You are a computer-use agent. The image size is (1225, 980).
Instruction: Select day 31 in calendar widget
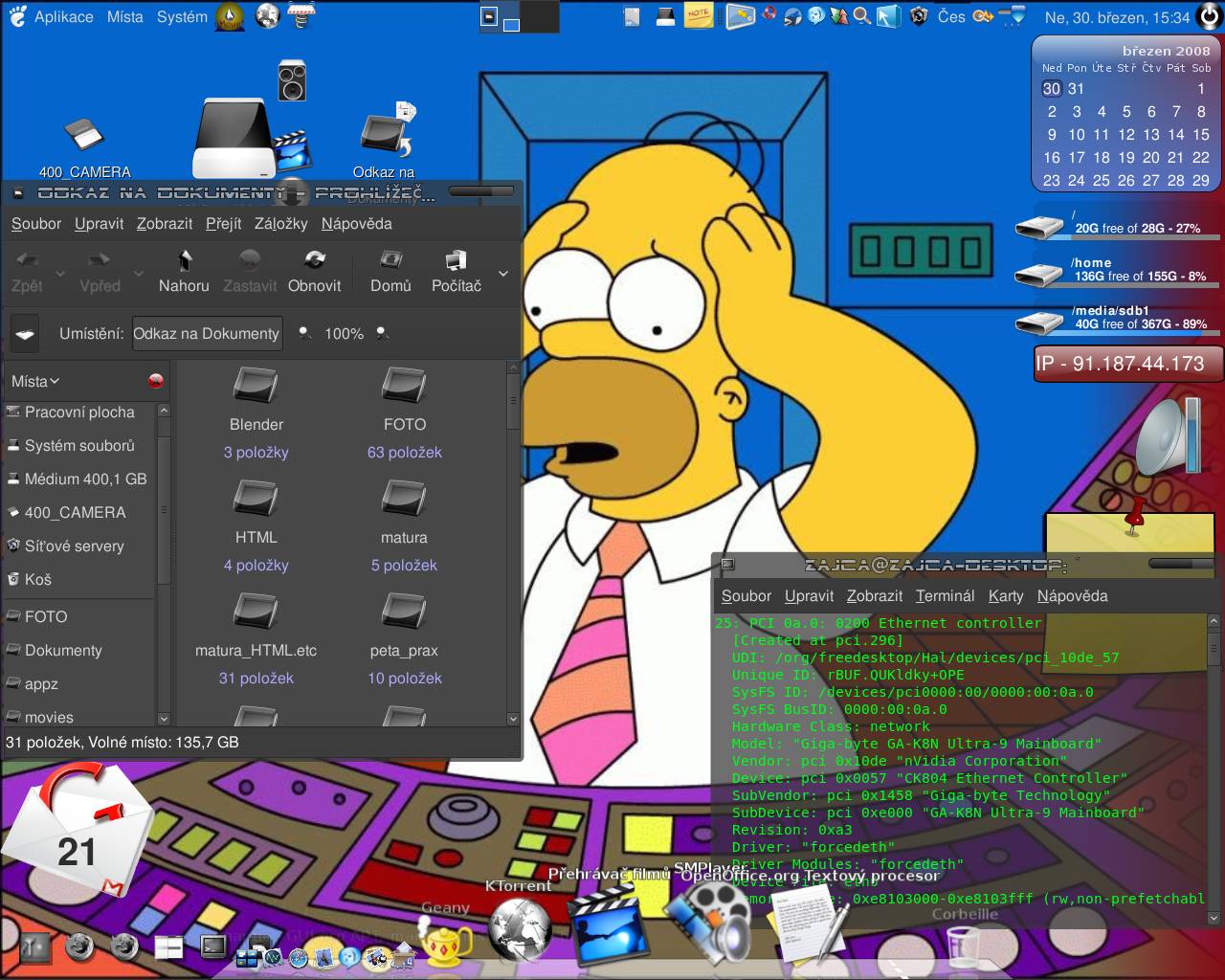point(1077,88)
